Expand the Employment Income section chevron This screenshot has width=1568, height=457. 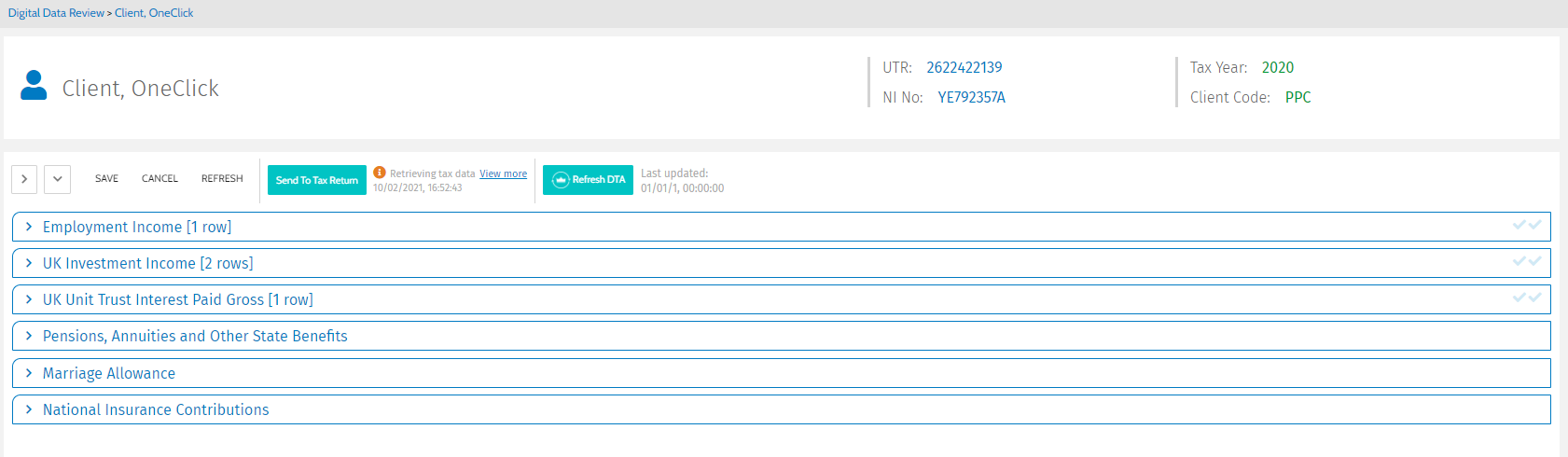(29, 227)
